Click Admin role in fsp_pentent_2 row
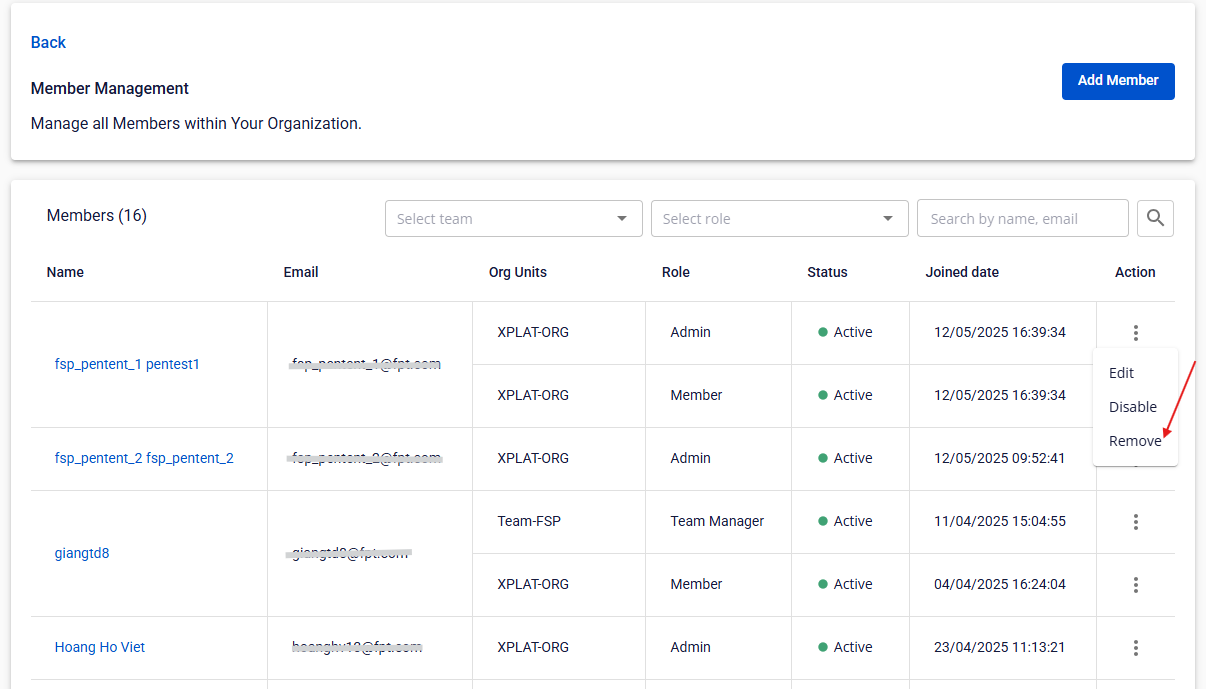Viewport: 1206px width, 689px height. (x=691, y=459)
